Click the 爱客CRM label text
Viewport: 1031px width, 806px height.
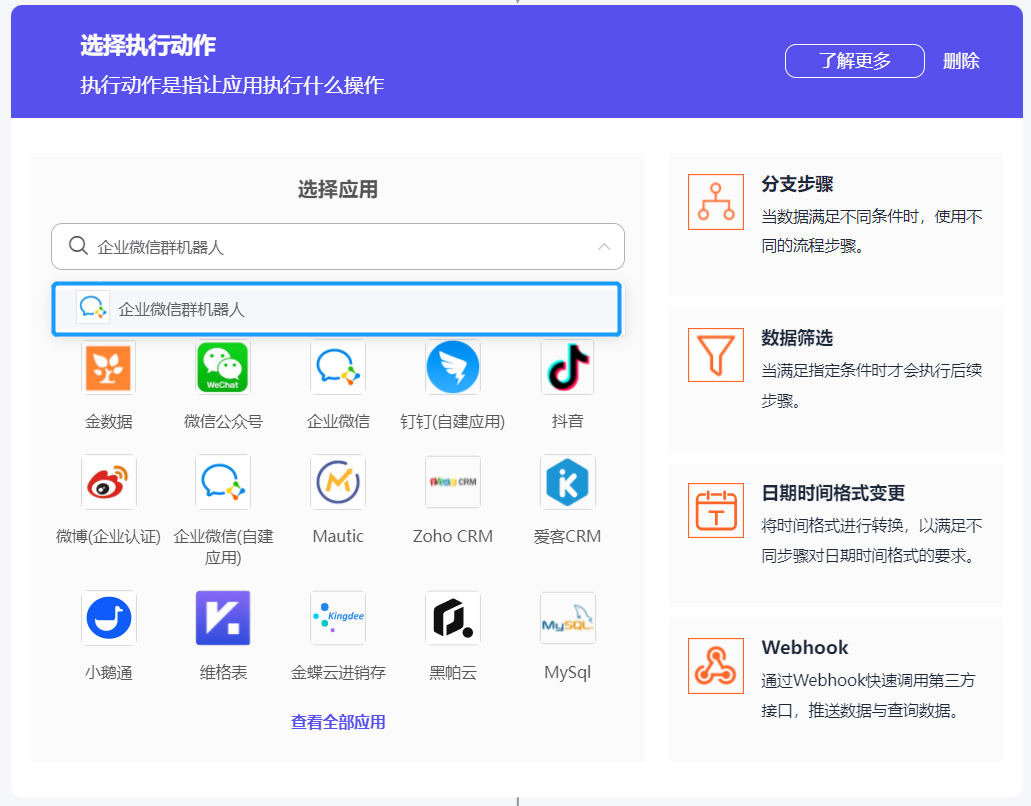[567, 536]
